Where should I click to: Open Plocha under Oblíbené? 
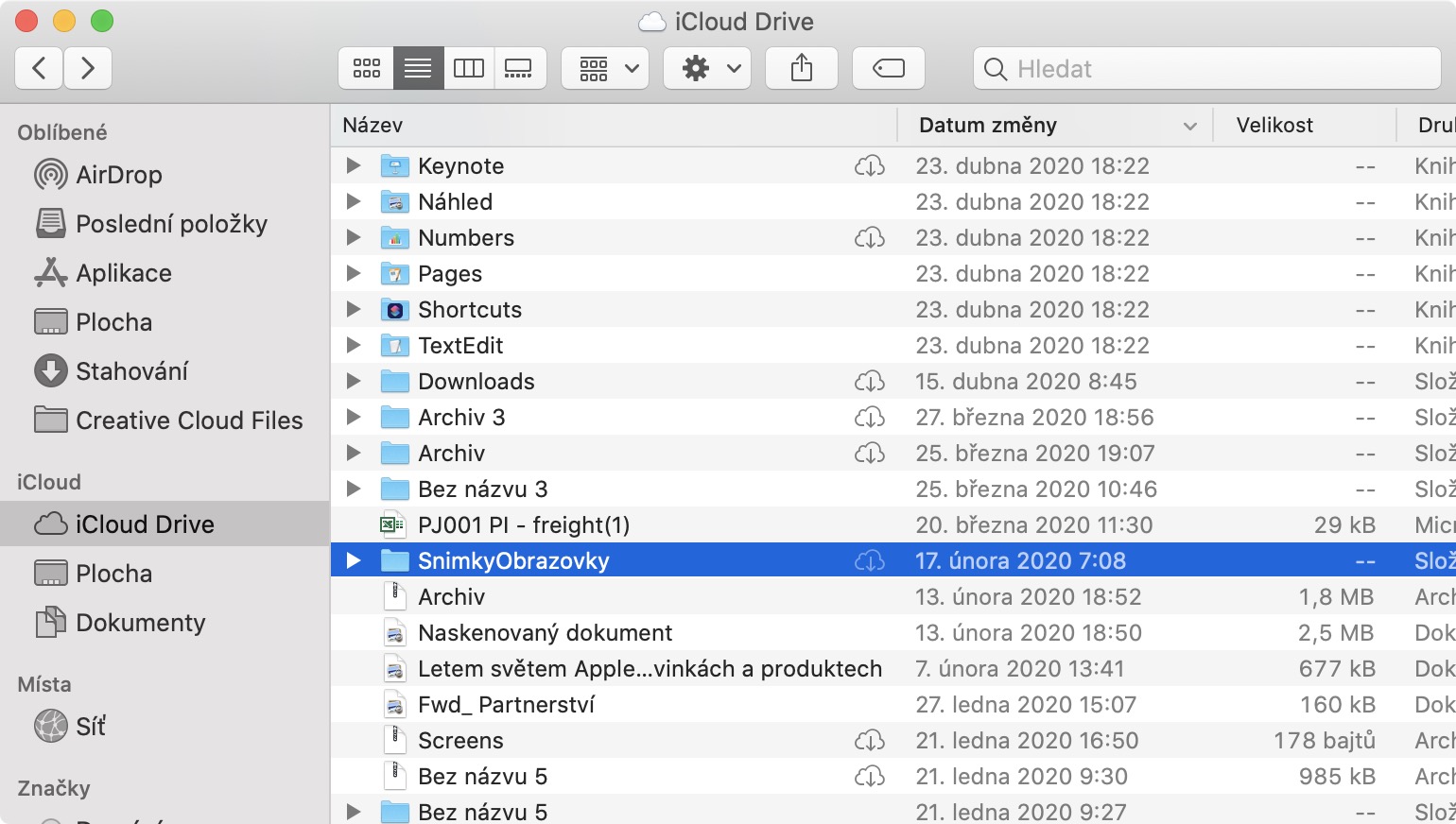[165, 322]
